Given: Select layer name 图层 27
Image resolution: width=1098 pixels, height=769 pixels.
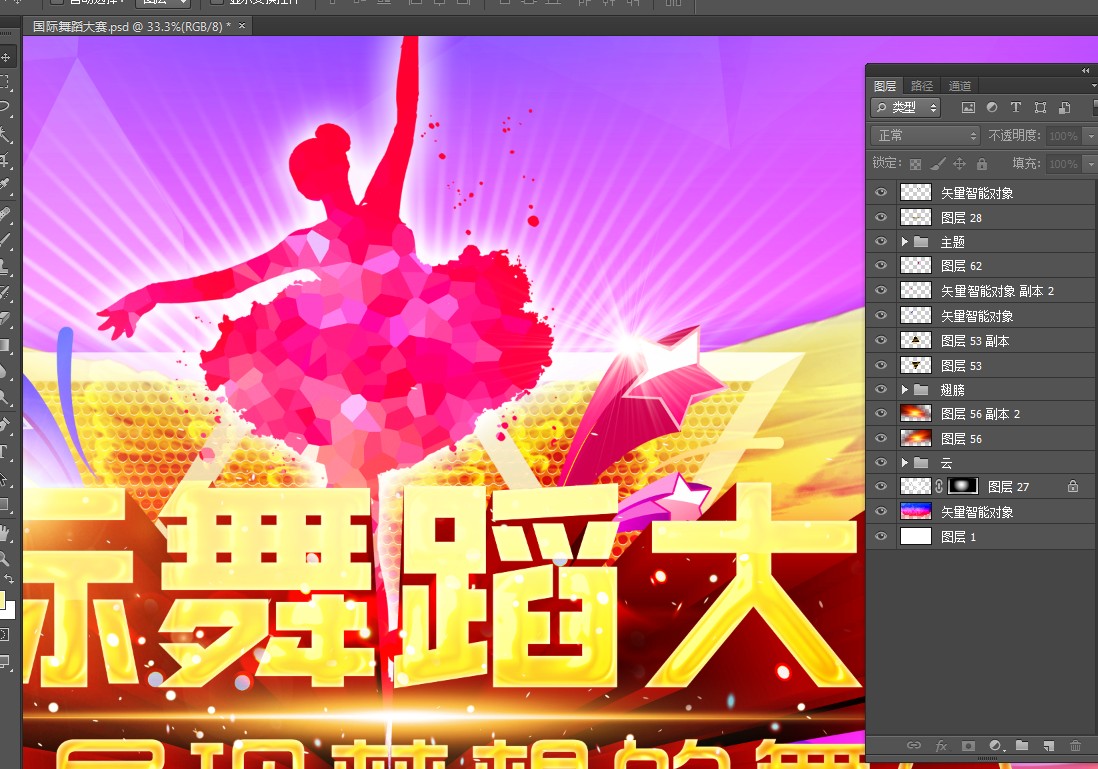Looking at the screenshot, I should [1008, 487].
